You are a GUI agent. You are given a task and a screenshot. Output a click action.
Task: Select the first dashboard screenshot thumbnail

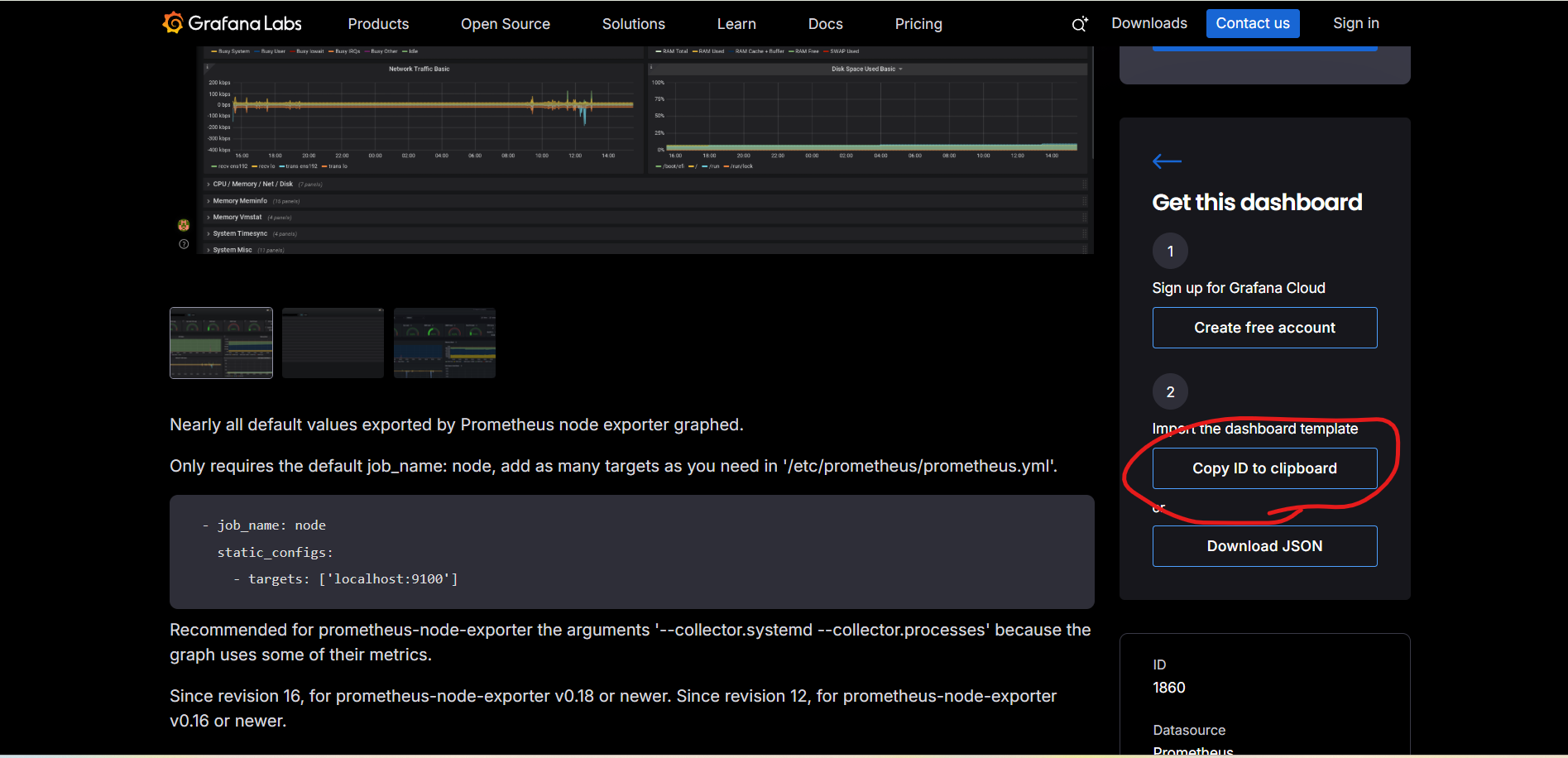221,343
